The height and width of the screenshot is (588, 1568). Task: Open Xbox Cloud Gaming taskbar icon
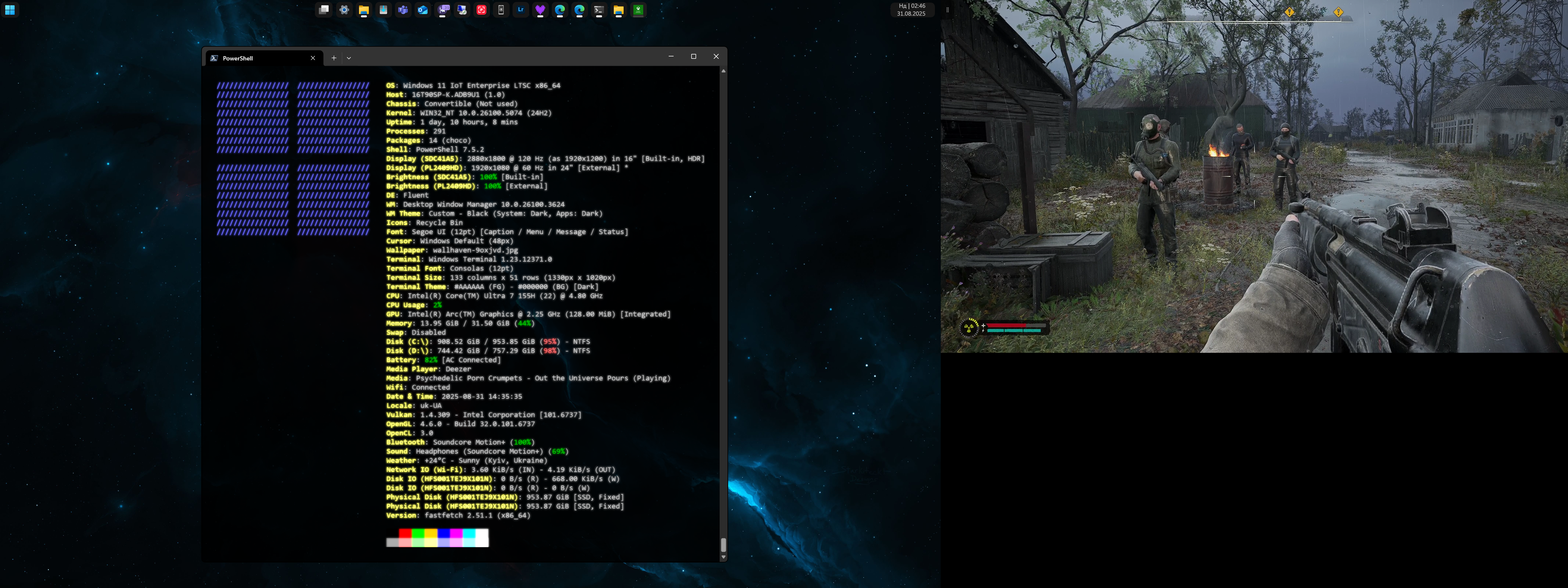tap(638, 10)
